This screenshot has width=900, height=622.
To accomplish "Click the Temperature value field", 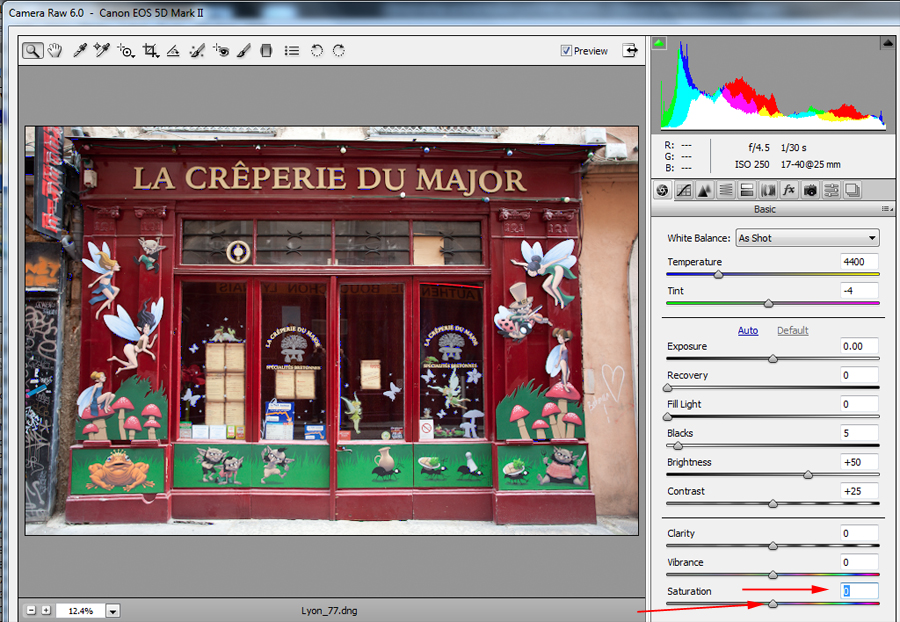I will (x=859, y=262).
